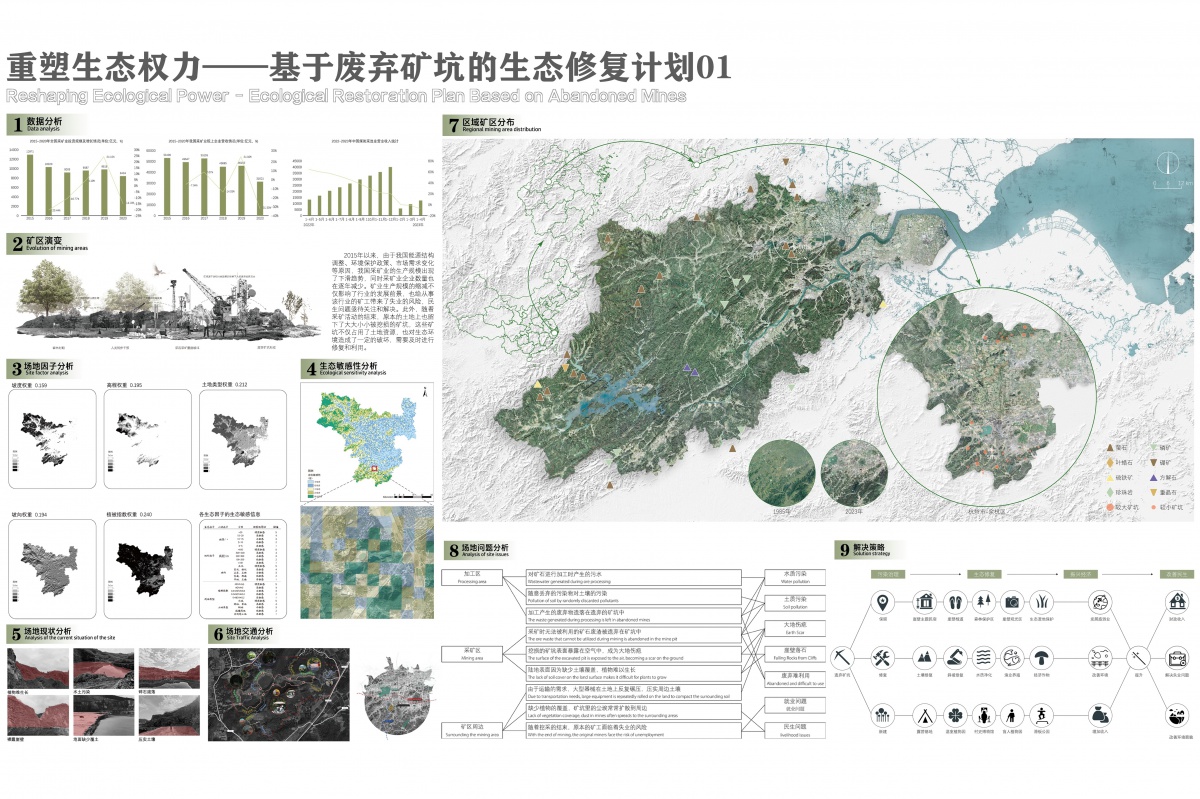
Task: Select the Regional mining area distribution heading
Action: [x=494, y=125]
